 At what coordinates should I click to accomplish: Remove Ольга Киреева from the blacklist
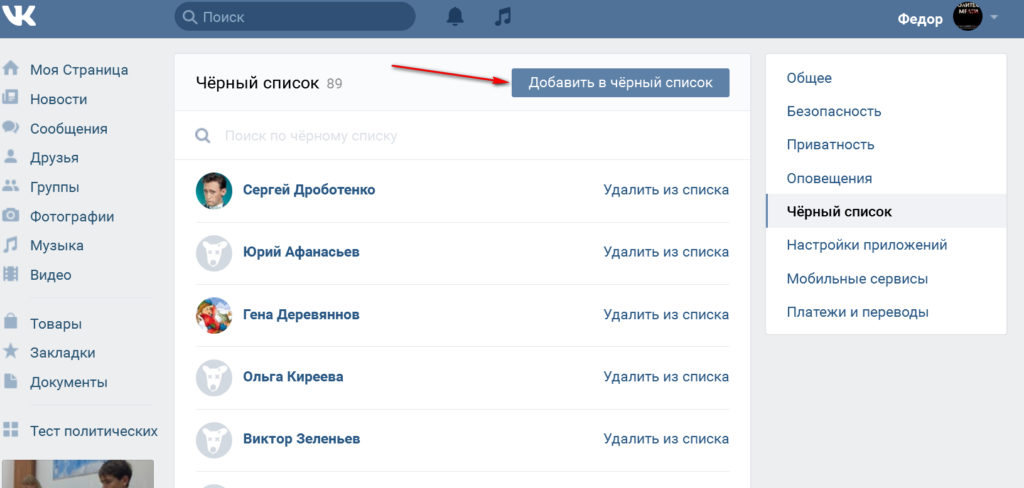(666, 377)
